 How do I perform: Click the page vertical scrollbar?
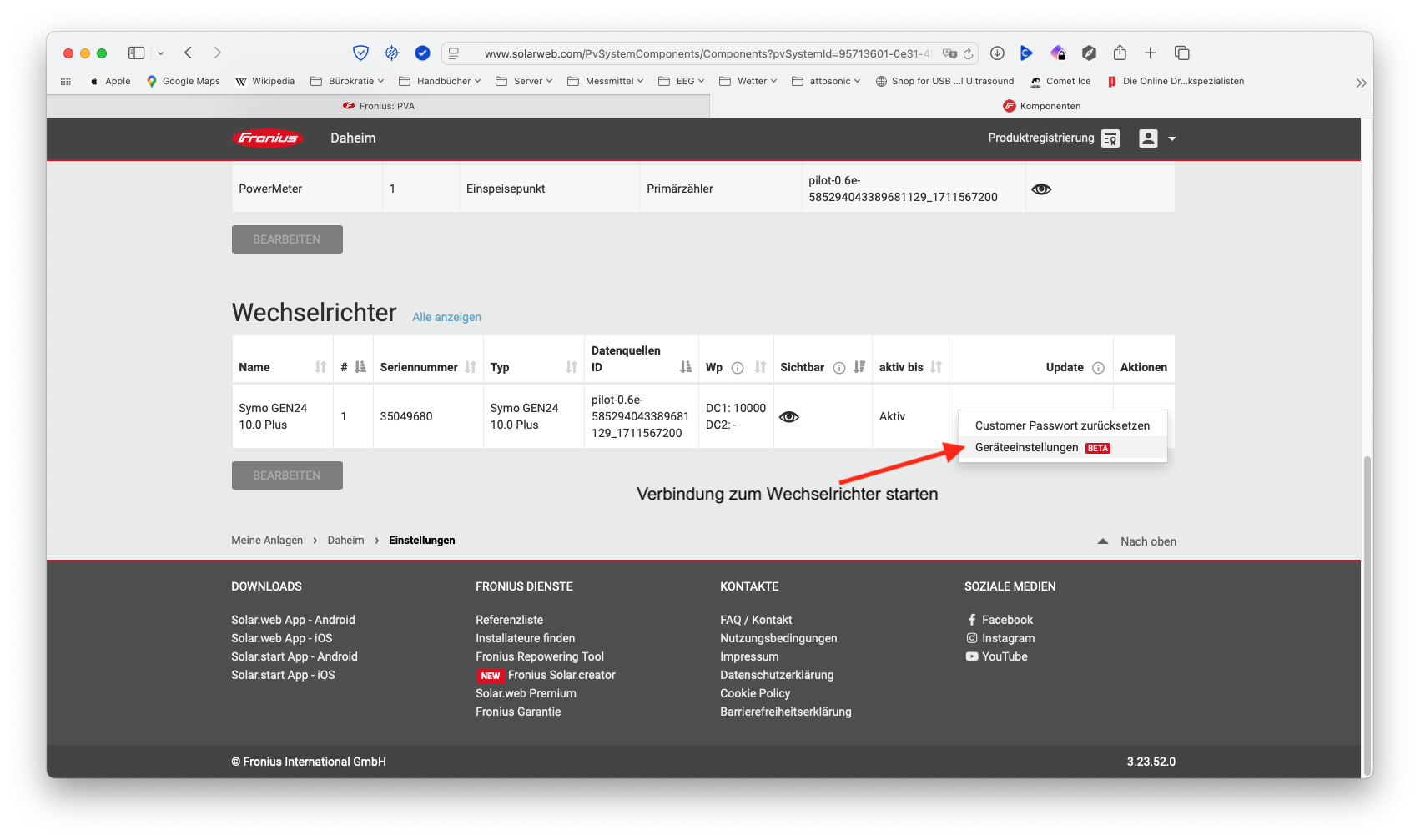(1366, 616)
